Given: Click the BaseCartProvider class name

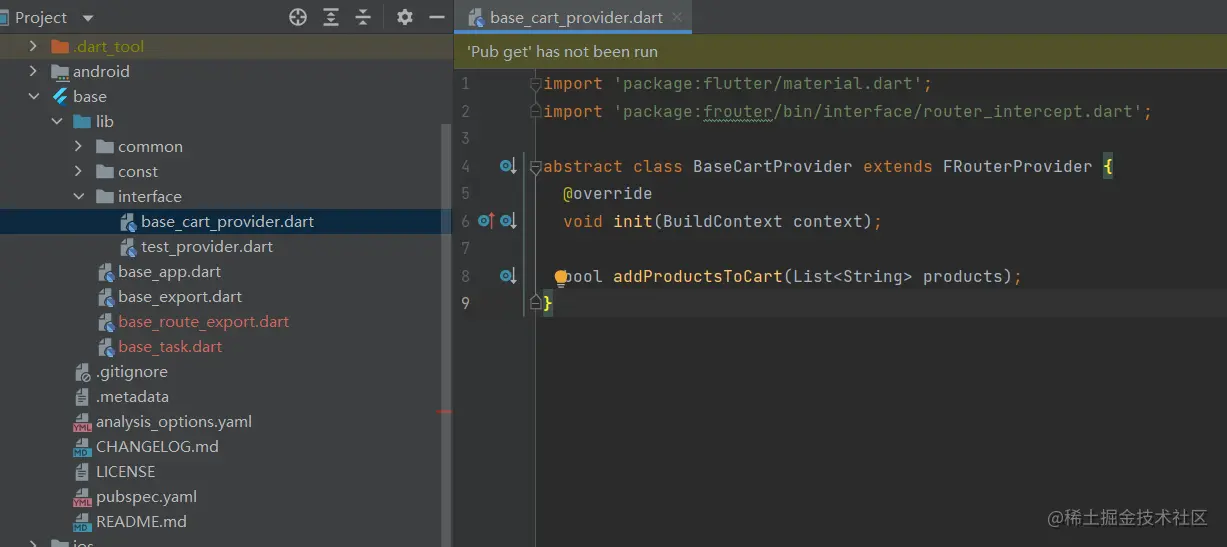Looking at the screenshot, I should pos(773,167).
